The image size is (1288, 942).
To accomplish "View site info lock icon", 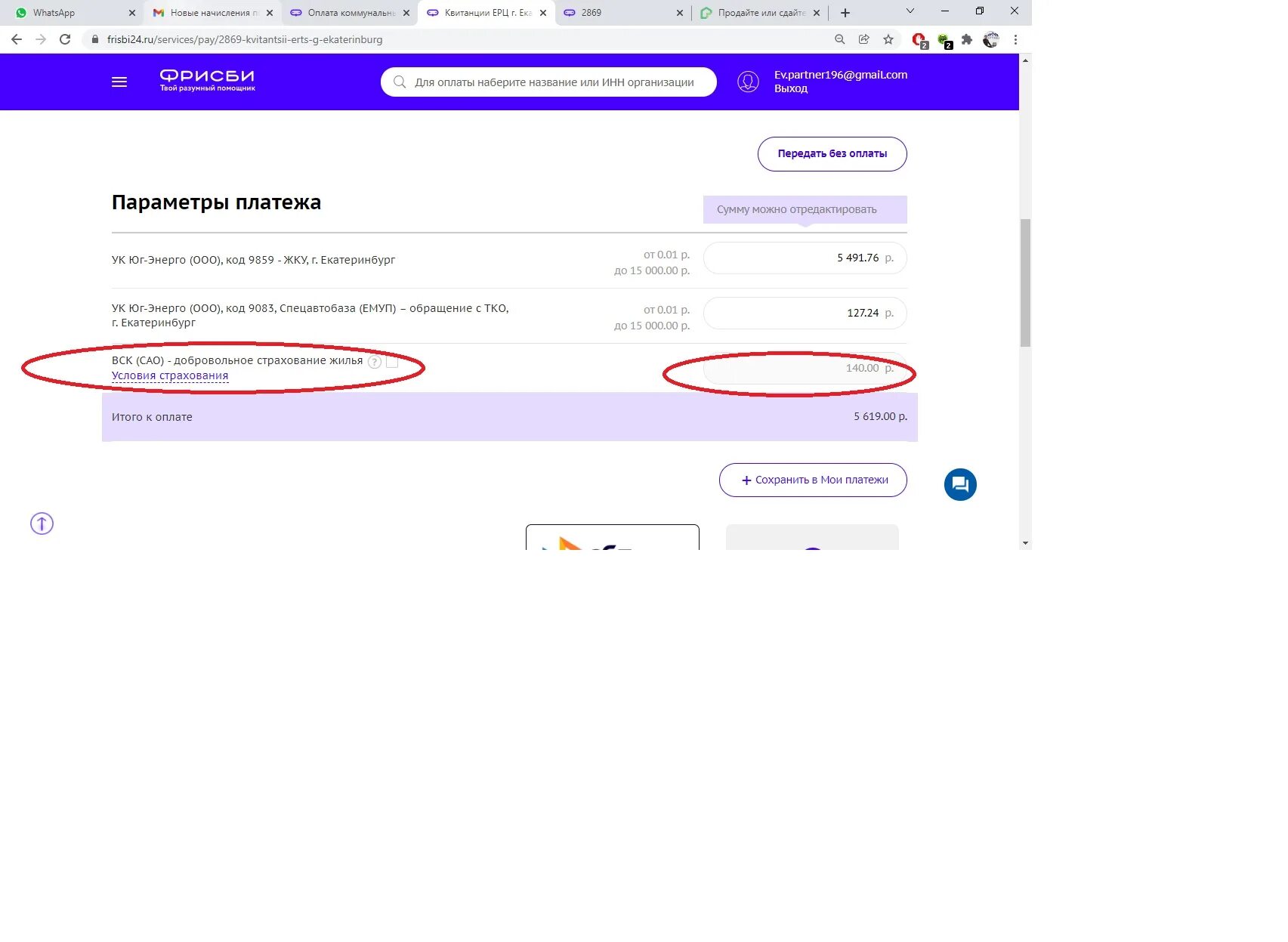I will pyautogui.click(x=94, y=39).
